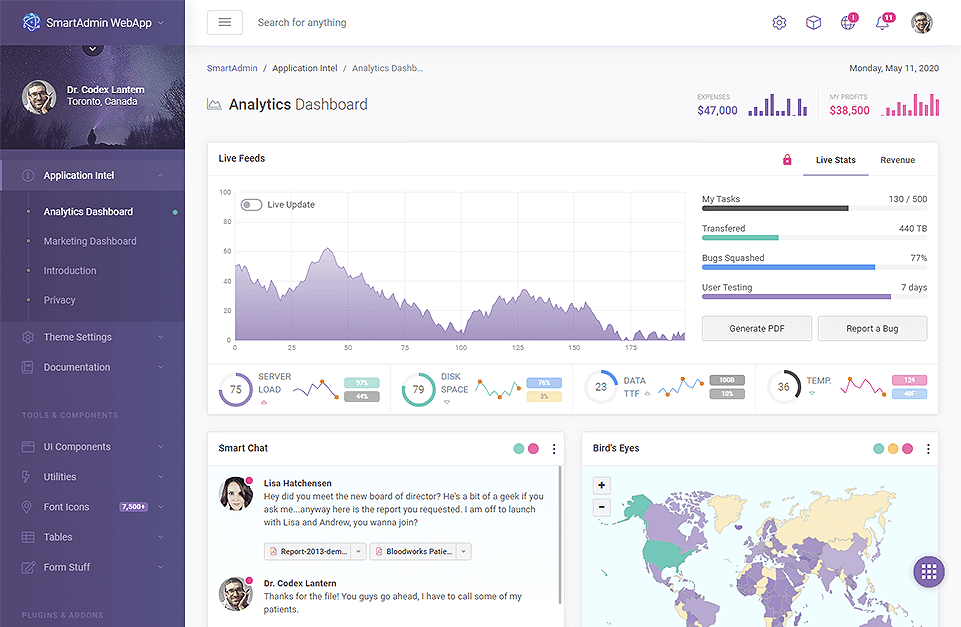Viewport: 961px width, 627px height.
Task: Open the Report-2013 attachment dropdown arrow
Action: (x=360, y=551)
